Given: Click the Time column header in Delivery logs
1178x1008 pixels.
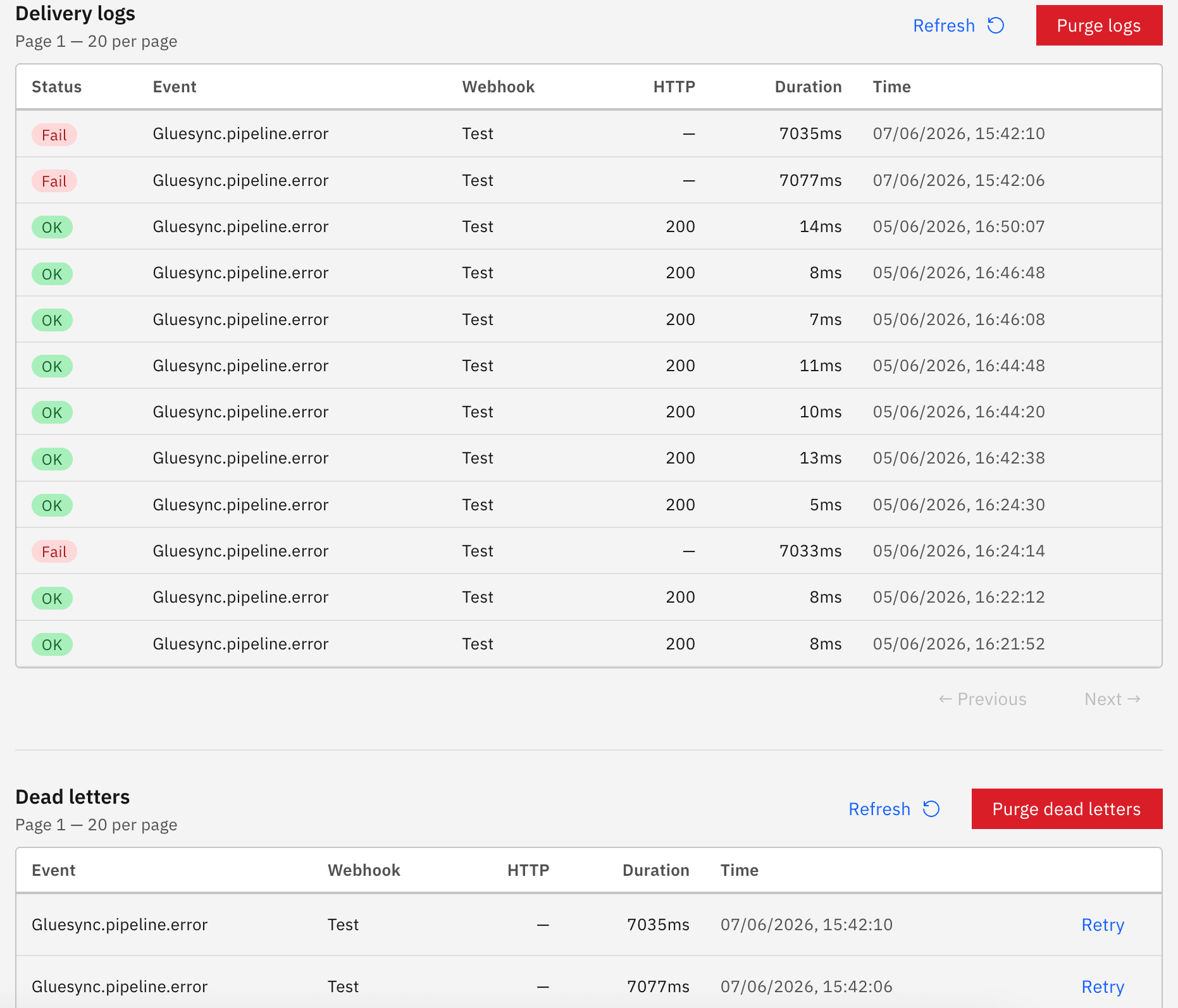Looking at the screenshot, I should point(892,87).
